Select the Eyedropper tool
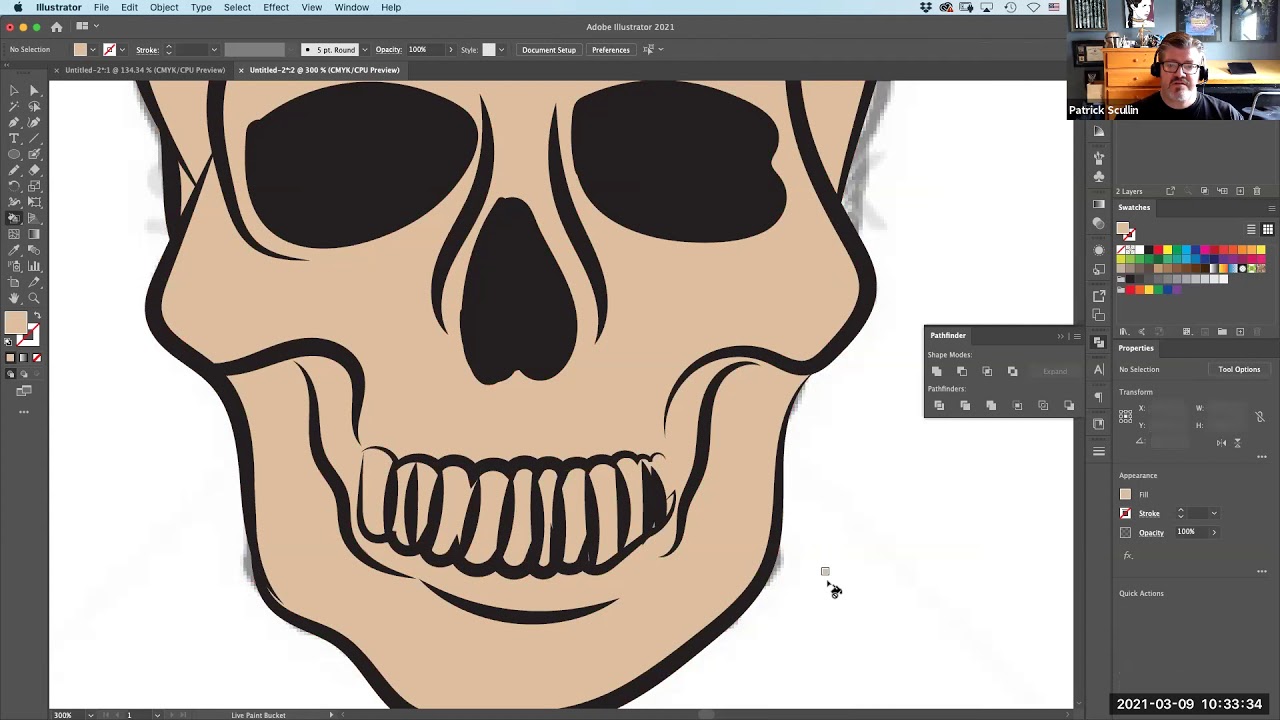This screenshot has height=720, width=1280. (x=14, y=250)
